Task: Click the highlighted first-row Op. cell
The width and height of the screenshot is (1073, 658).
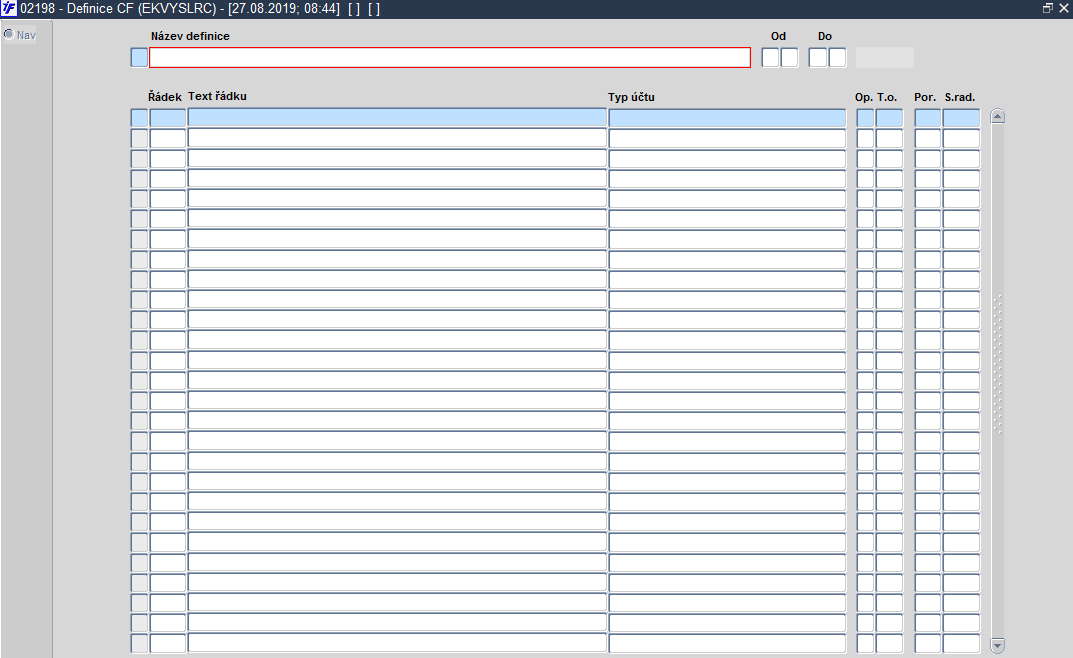Action: pos(865,118)
